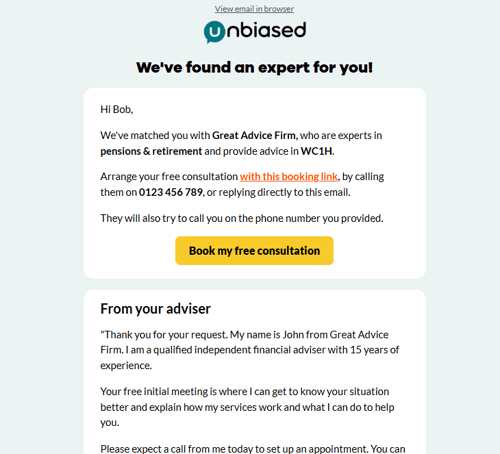This screenshot has height=454, width=500.
Task: Click the From your adviser heading
Action: click(x=155, y=309)
